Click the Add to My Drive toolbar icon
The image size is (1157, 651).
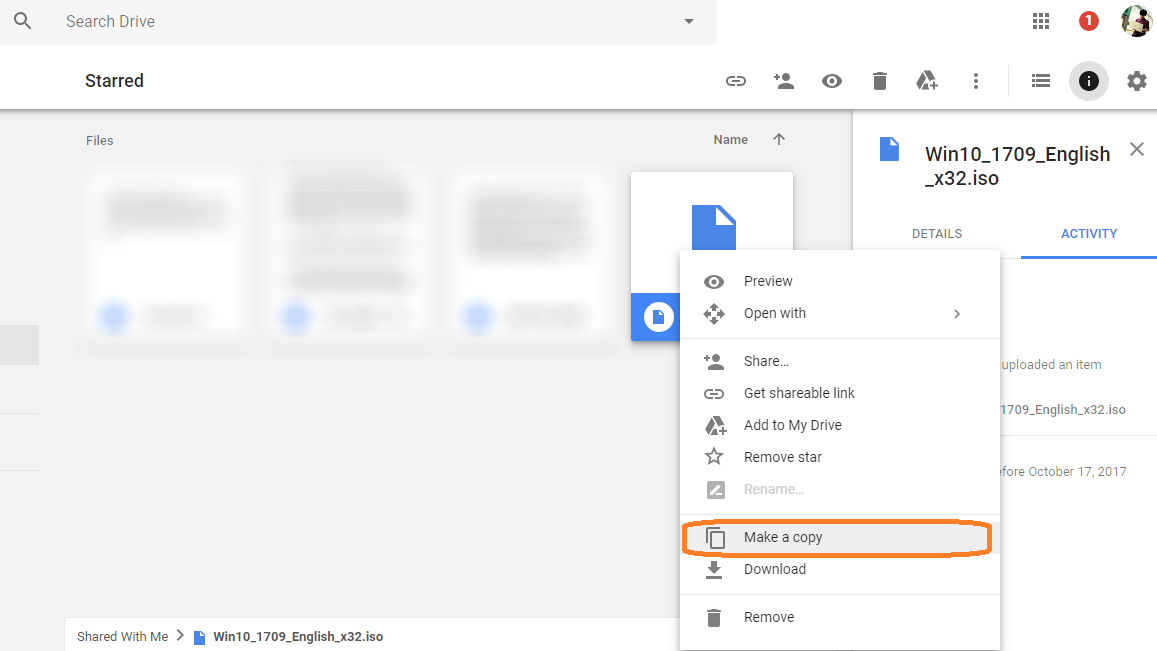(927, 81)
